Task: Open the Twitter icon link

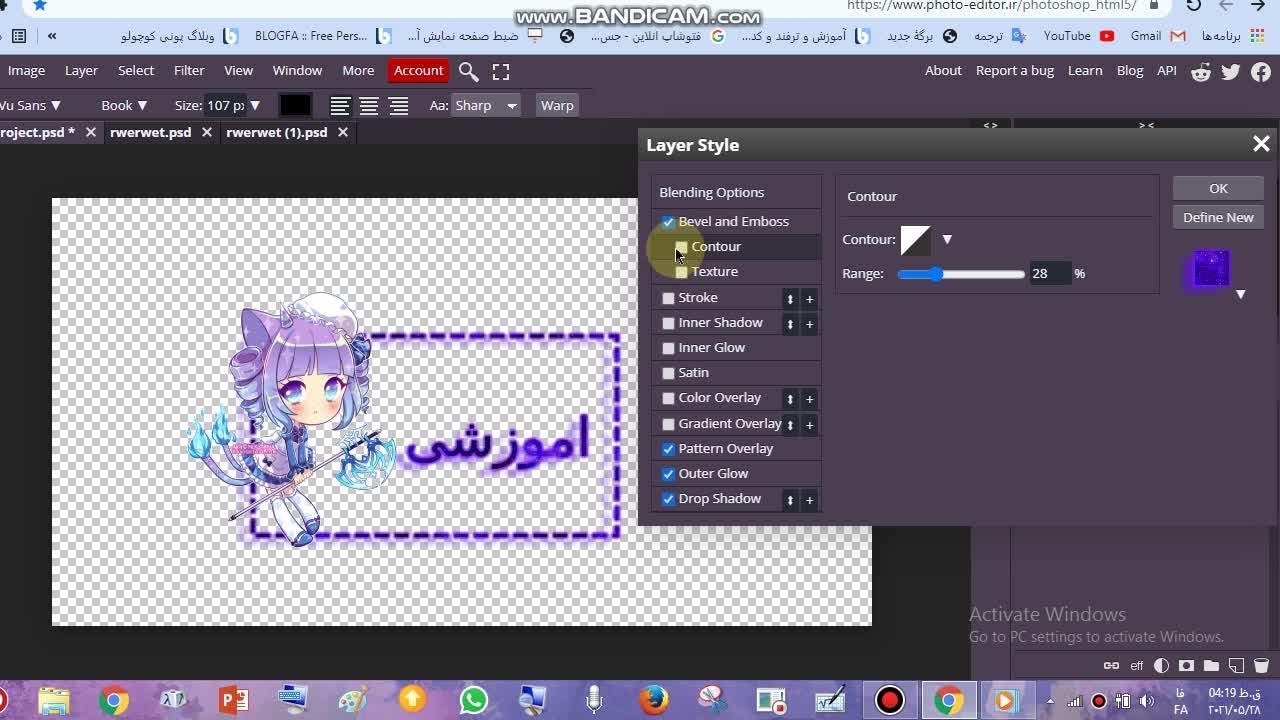Action: 1231,71
